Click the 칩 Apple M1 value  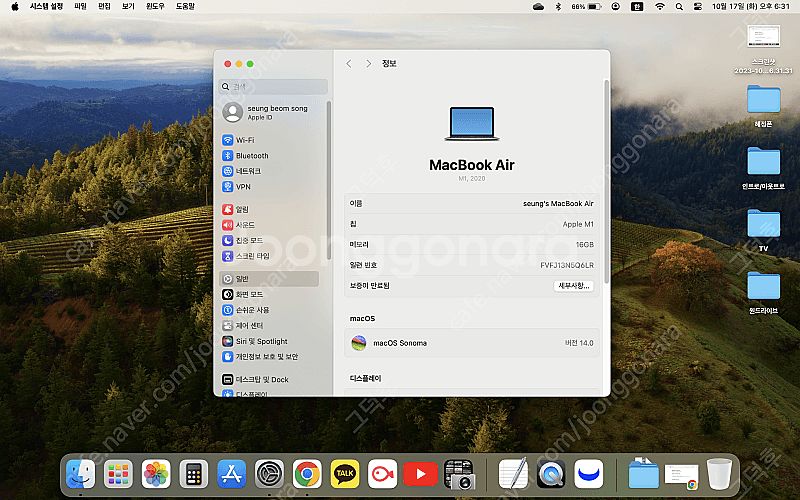pyautogui.click(x=578, y=224)
